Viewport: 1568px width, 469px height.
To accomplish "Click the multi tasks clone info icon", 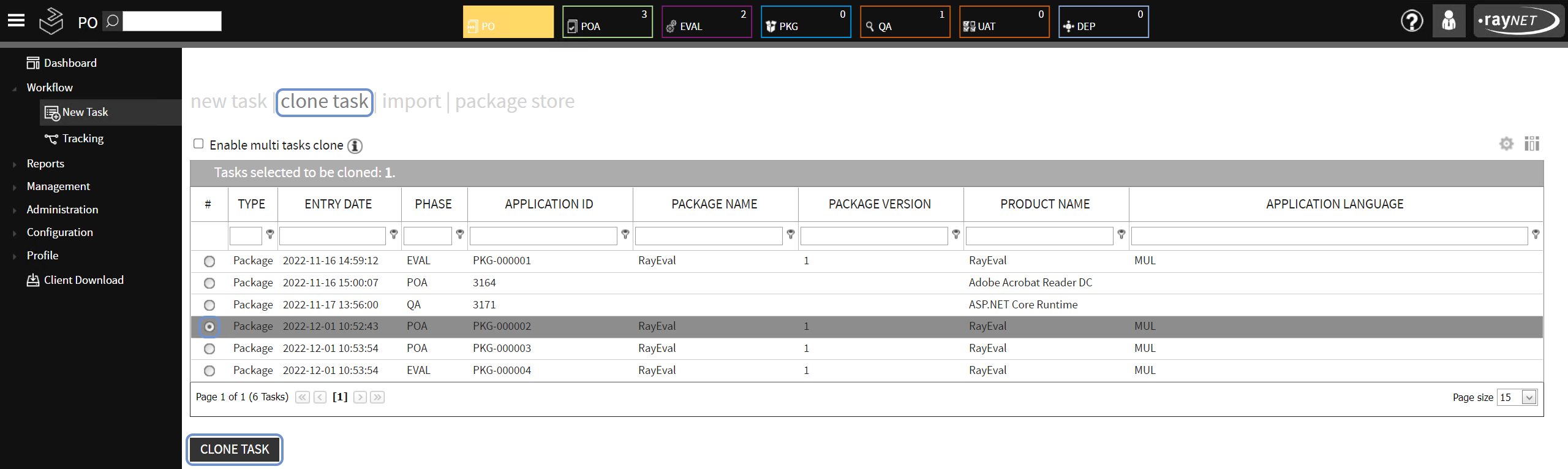I will click(355, 146).
